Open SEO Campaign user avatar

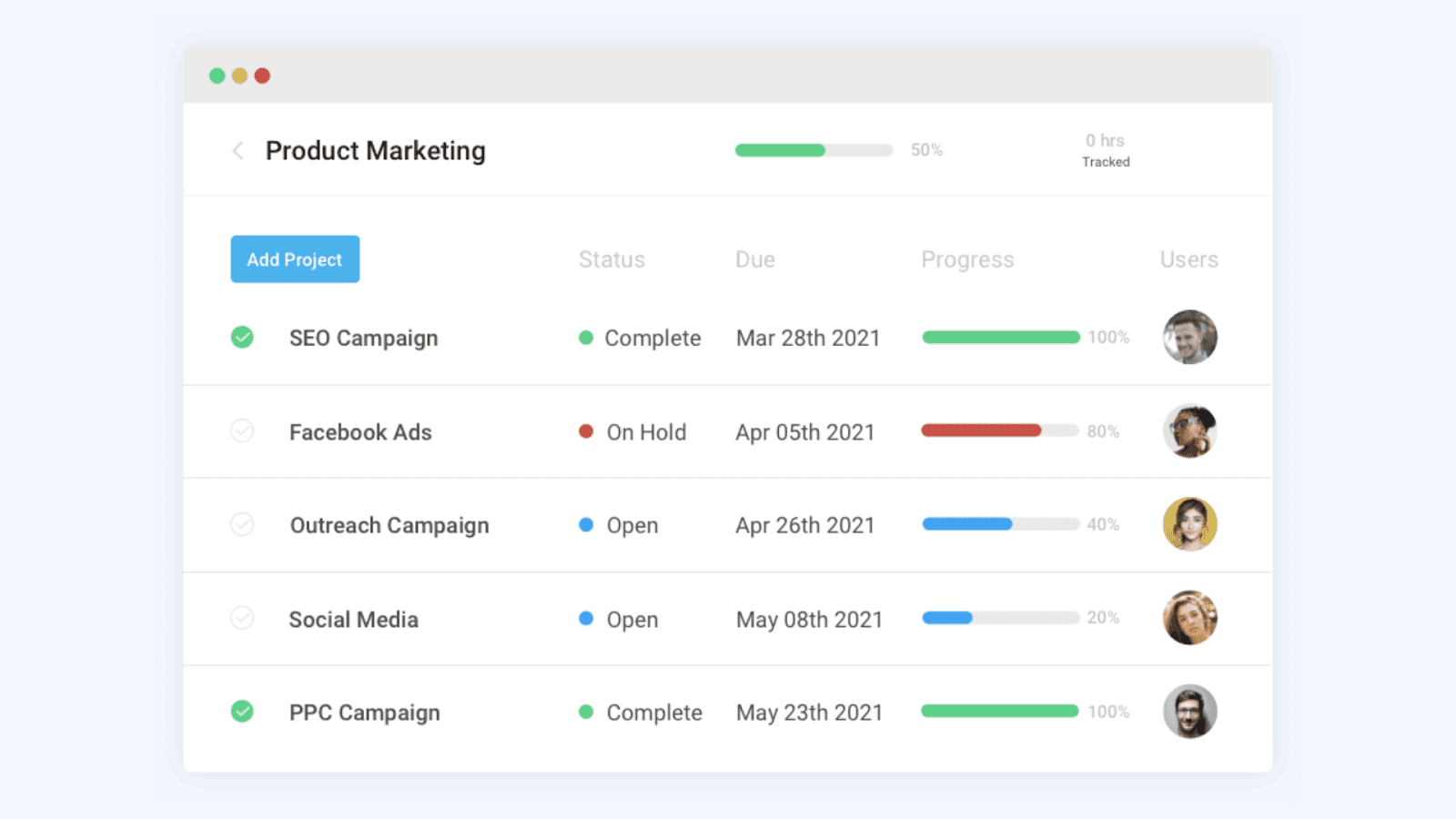[1189, 338]
